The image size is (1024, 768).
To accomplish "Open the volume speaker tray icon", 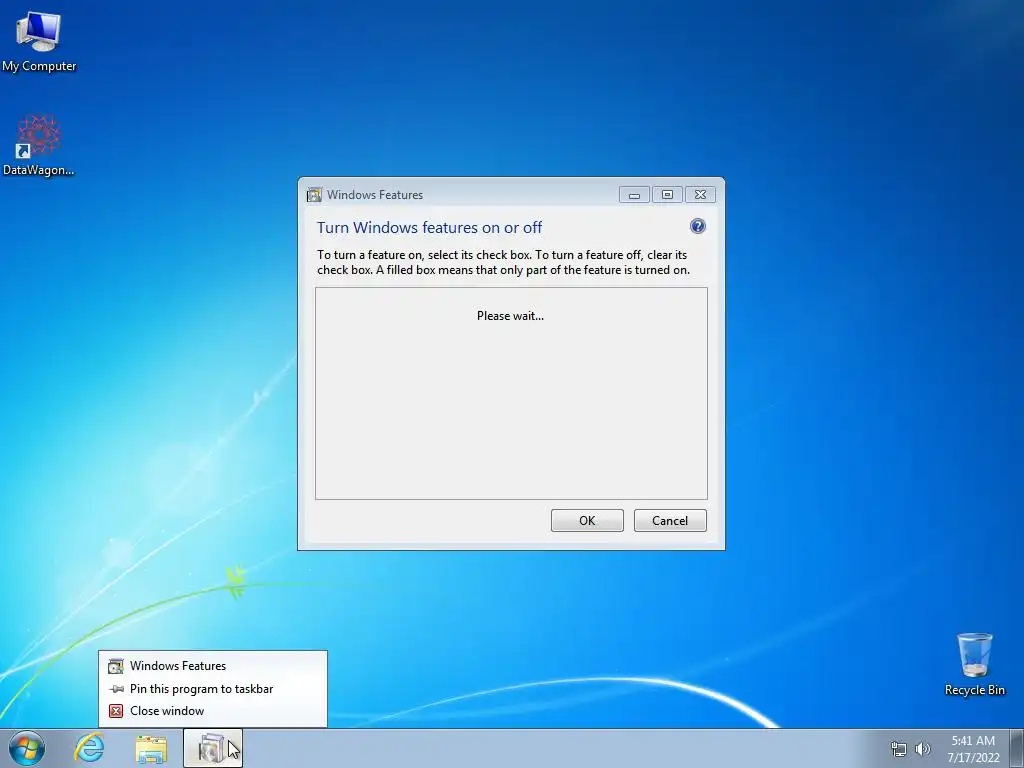I will (923, 749).
